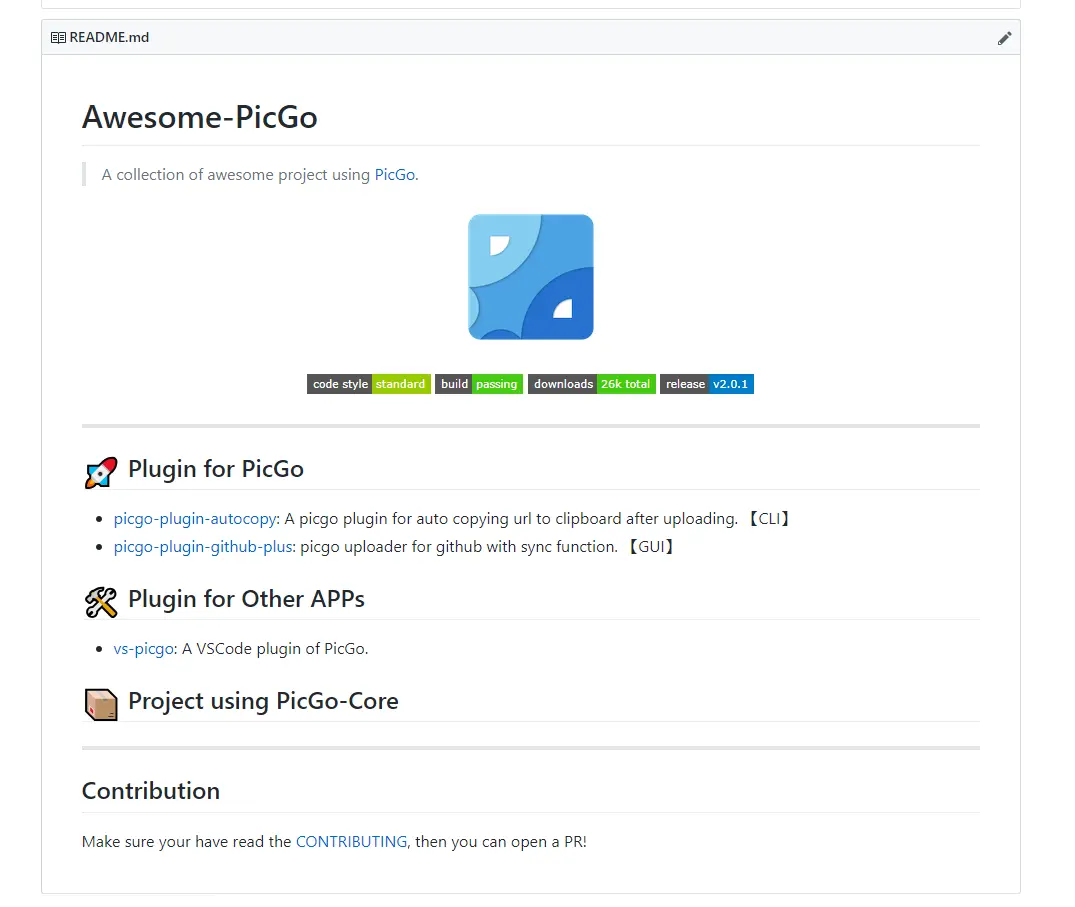Screen dimensions: 1075x907
Task: Click the Plugin for PicGo heading text
Action: pos(215,469)
